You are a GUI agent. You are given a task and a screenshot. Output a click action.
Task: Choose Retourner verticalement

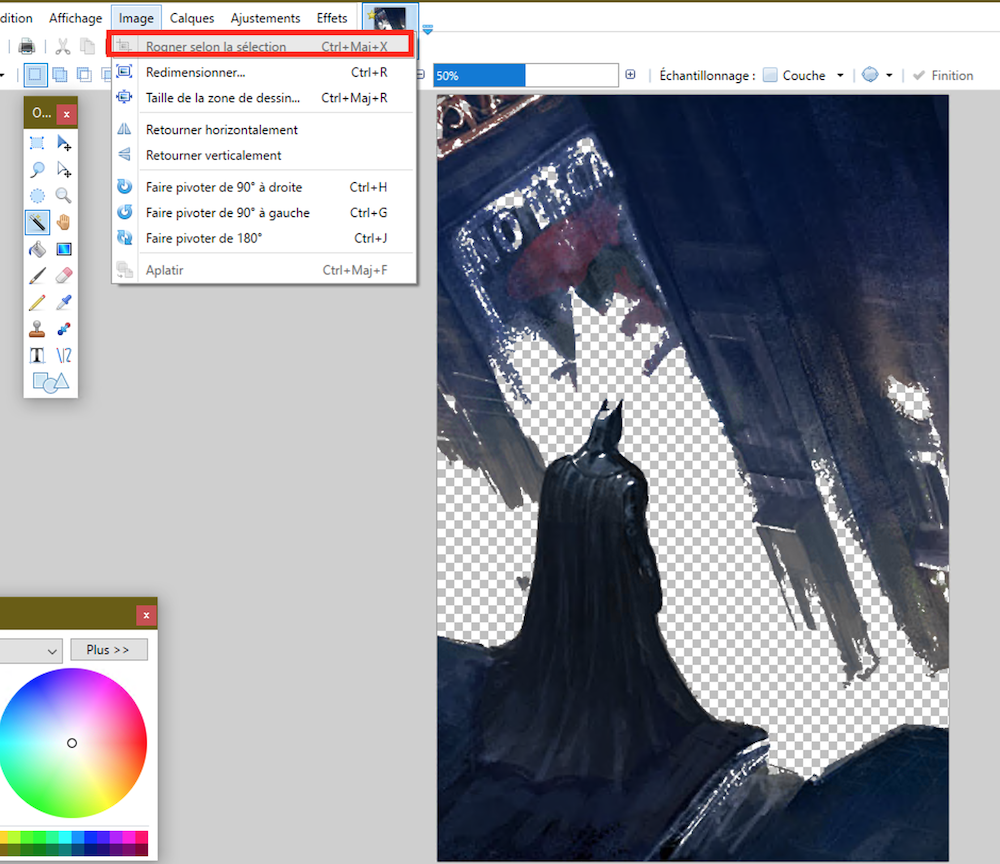click(x=265, y=155)
